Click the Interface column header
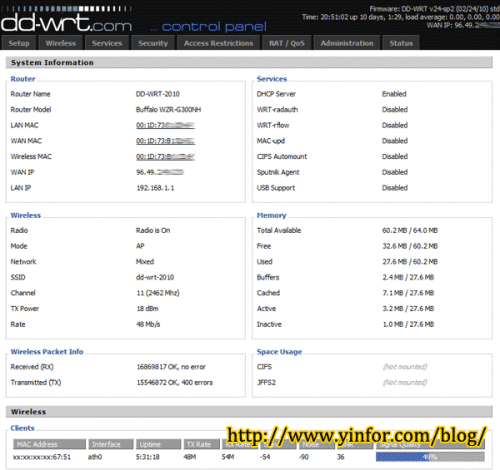 point(111,444)
